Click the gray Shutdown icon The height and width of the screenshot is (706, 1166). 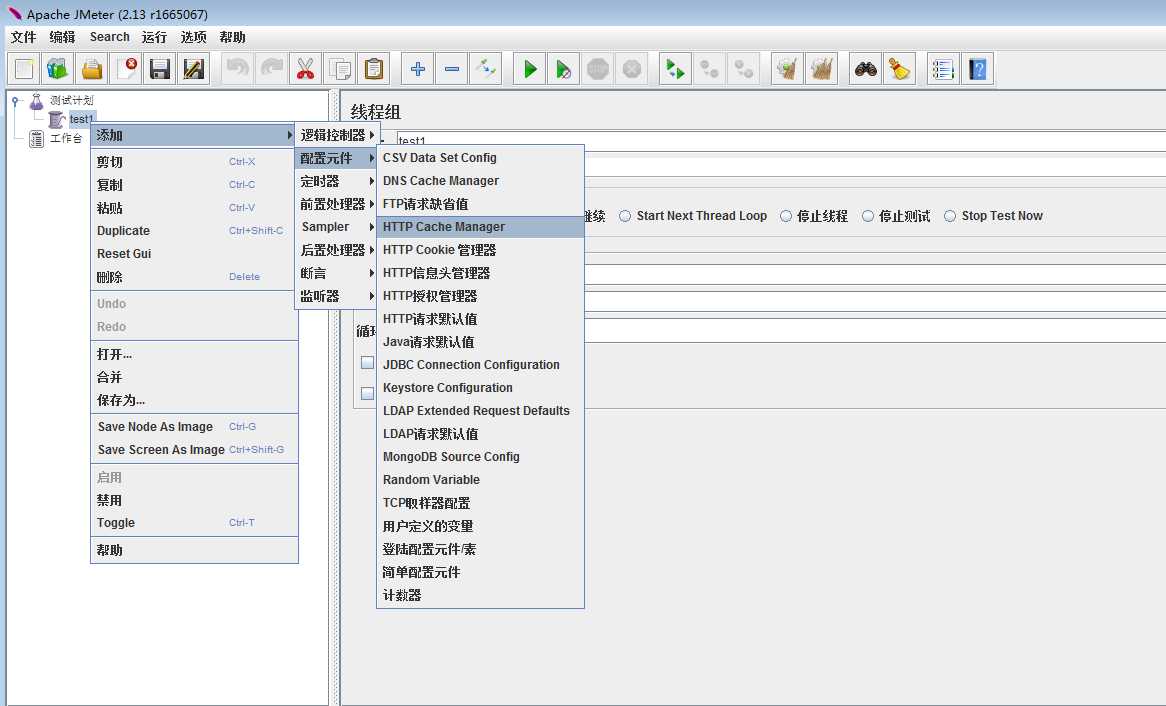[631, 69]
